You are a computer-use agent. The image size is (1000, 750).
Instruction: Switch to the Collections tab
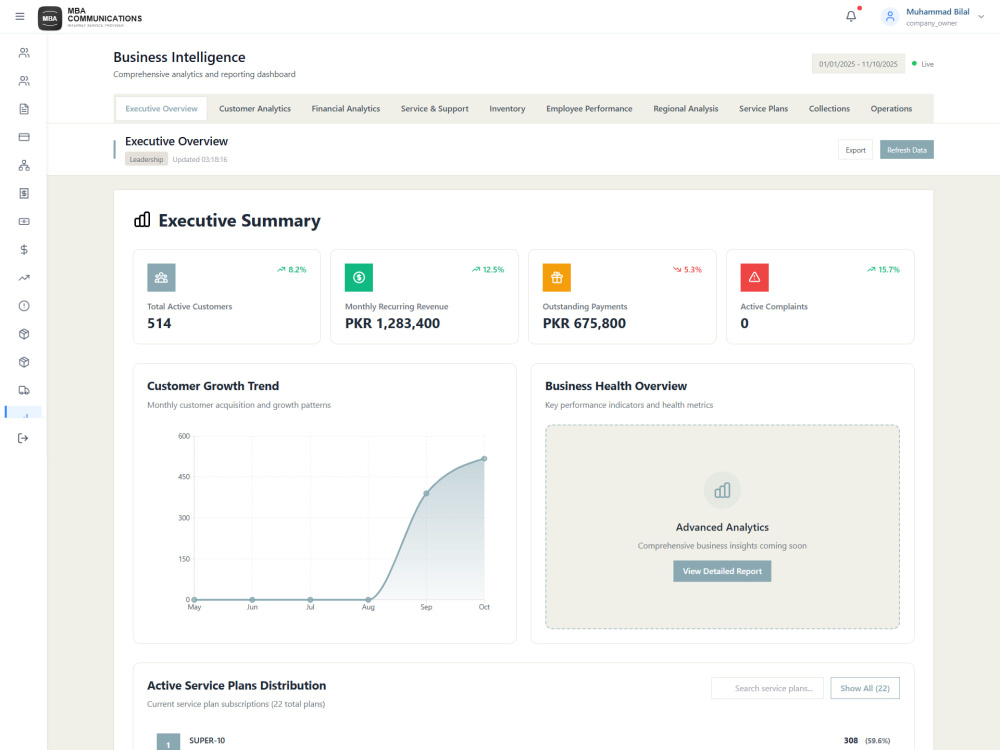point(829,109)
